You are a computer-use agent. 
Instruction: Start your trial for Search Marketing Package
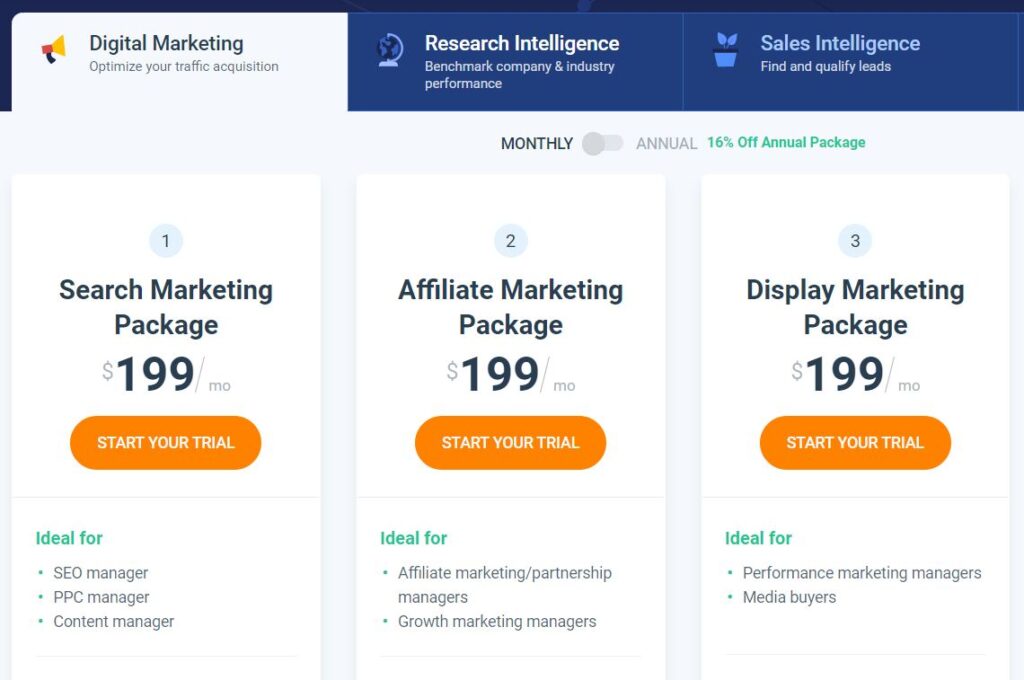tap(165, 442)
